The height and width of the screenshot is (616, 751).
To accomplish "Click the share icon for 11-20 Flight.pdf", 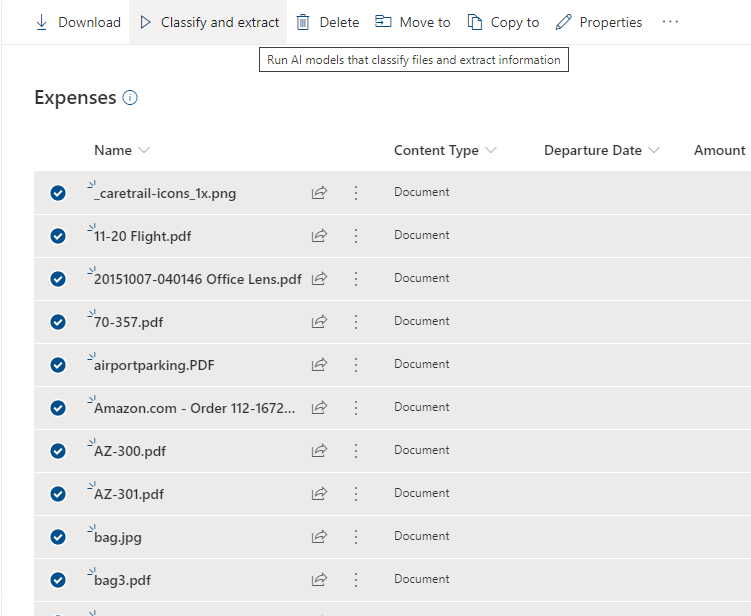I will [x=319, y=236].
